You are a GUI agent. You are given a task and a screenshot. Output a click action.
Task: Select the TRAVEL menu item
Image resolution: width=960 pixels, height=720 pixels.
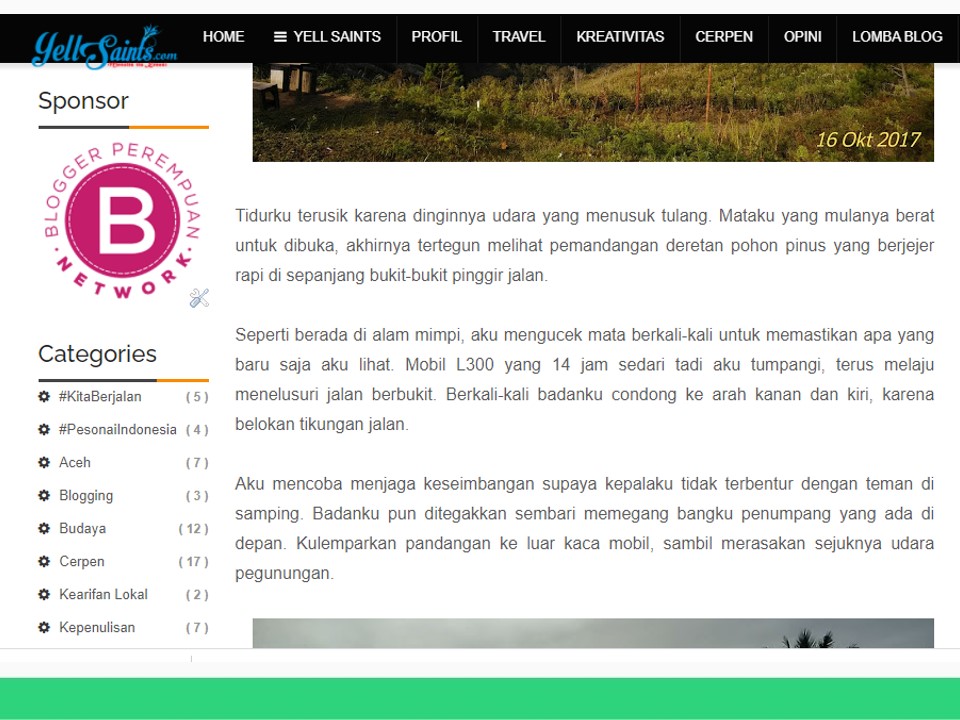pos(519,37)
